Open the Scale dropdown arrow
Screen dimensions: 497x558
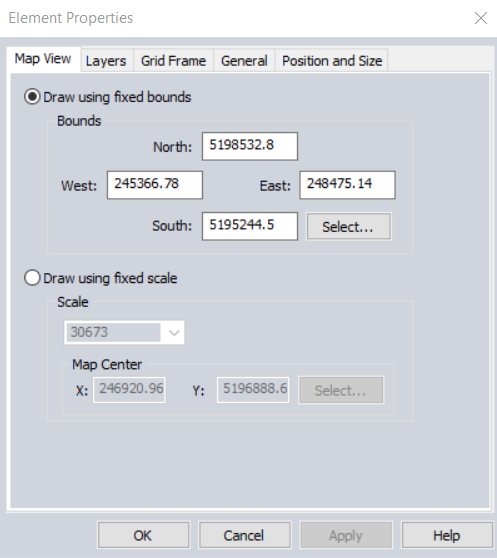pos(174,333)
